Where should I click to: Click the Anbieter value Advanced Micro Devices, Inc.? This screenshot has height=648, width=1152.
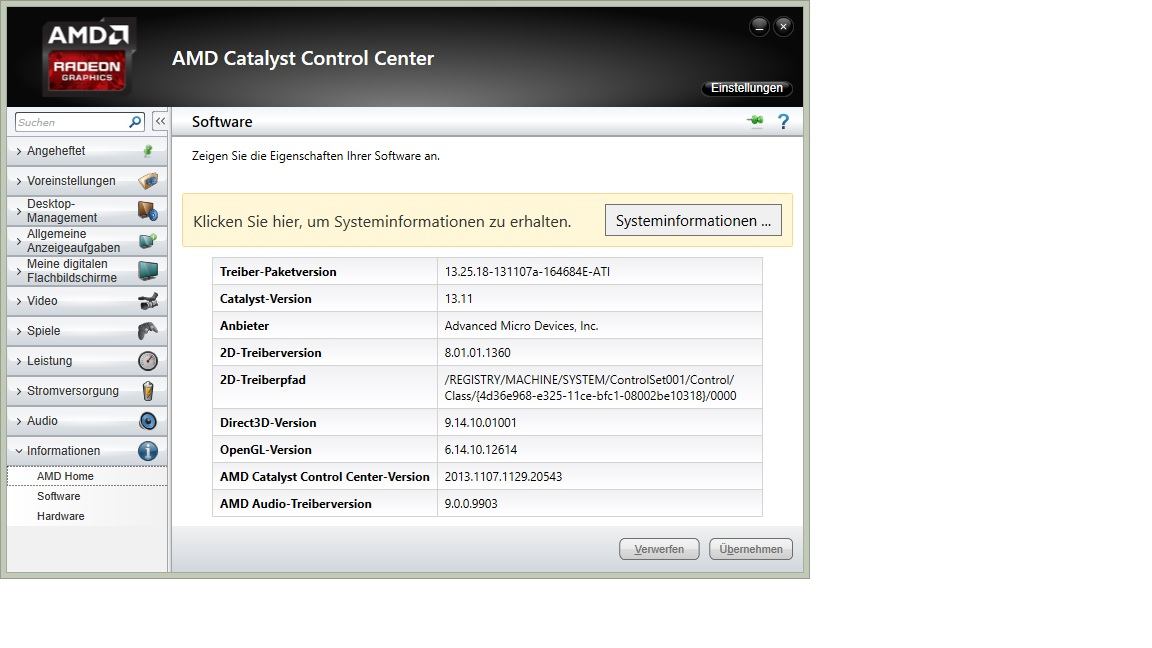click(522, 325)
